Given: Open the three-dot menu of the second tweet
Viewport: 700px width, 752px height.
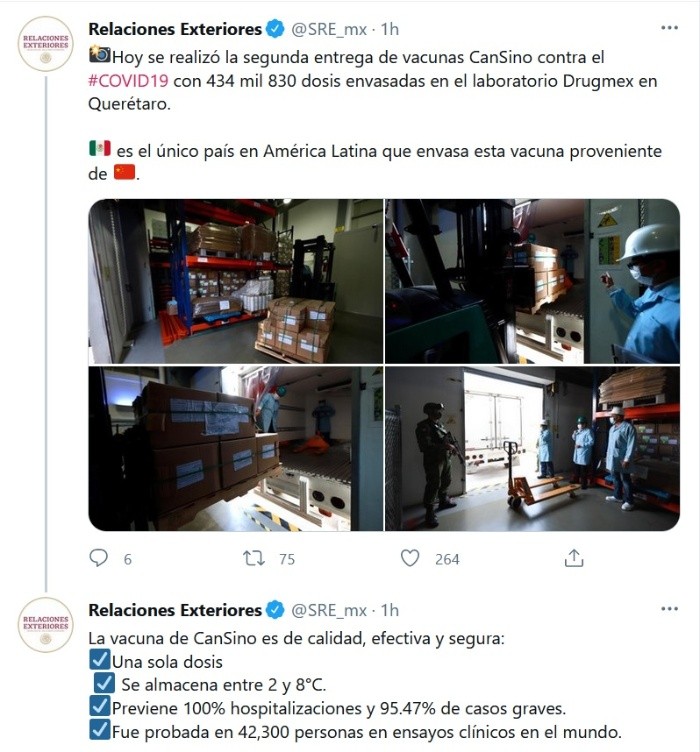Looking at the screenshot, I should pyautogui.click(x=669, y=609).
